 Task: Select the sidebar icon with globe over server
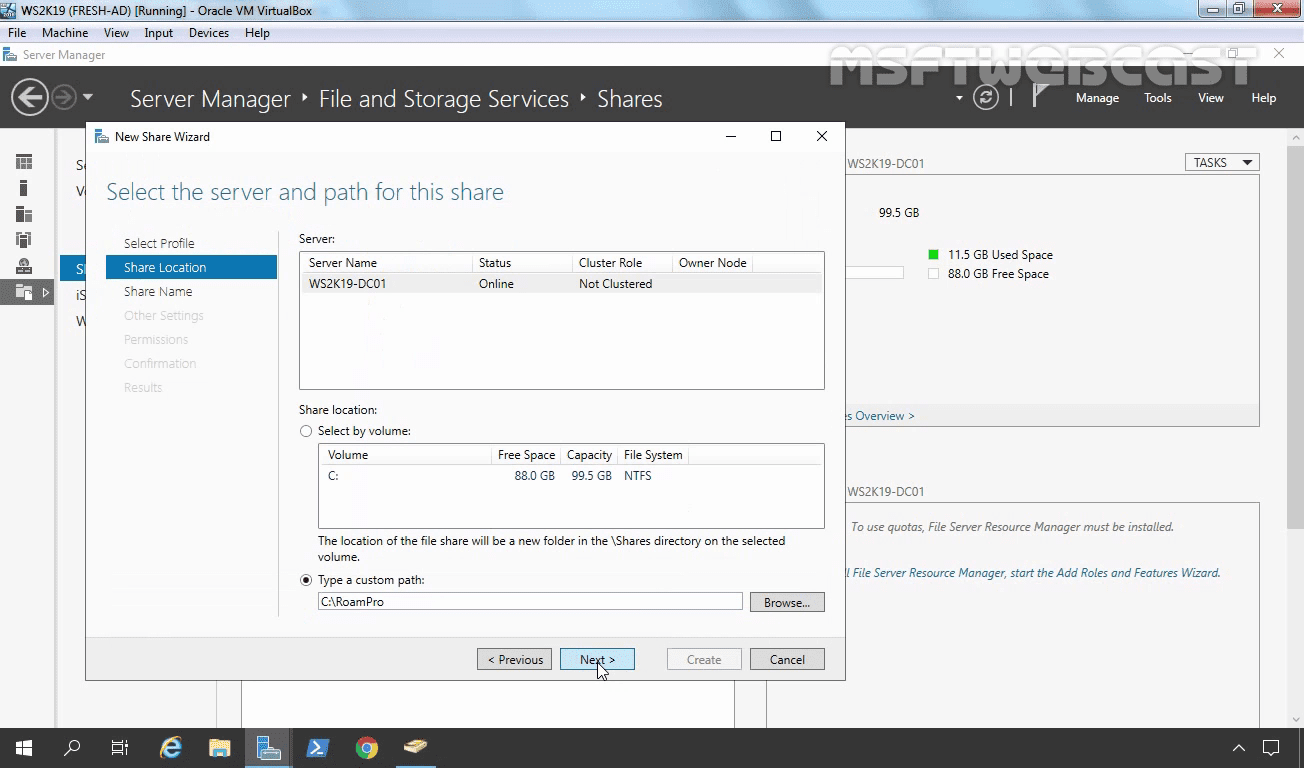(24, 266)
